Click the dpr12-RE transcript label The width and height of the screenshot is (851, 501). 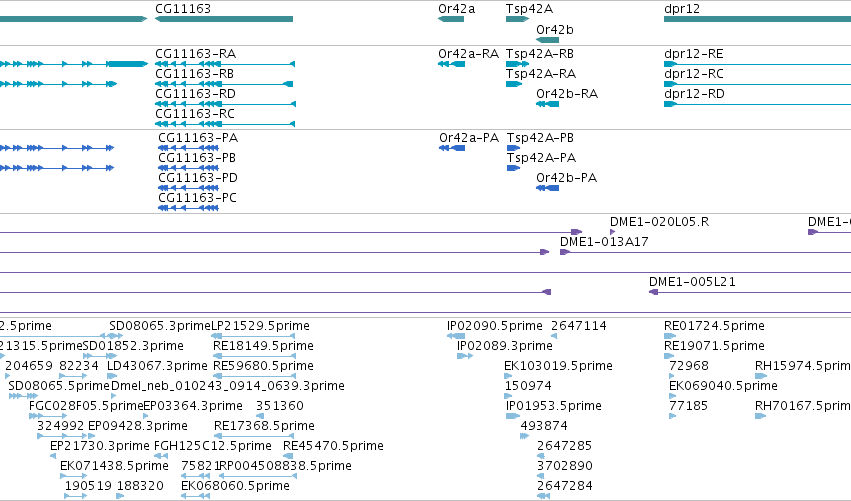pyautogui.click(x=694, y=54)
